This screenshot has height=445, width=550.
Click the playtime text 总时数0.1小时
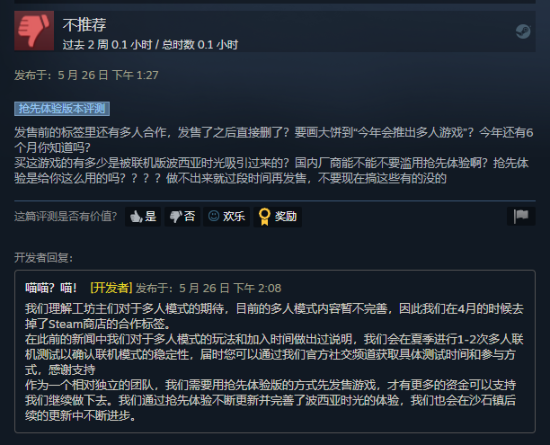pos(200,45)
